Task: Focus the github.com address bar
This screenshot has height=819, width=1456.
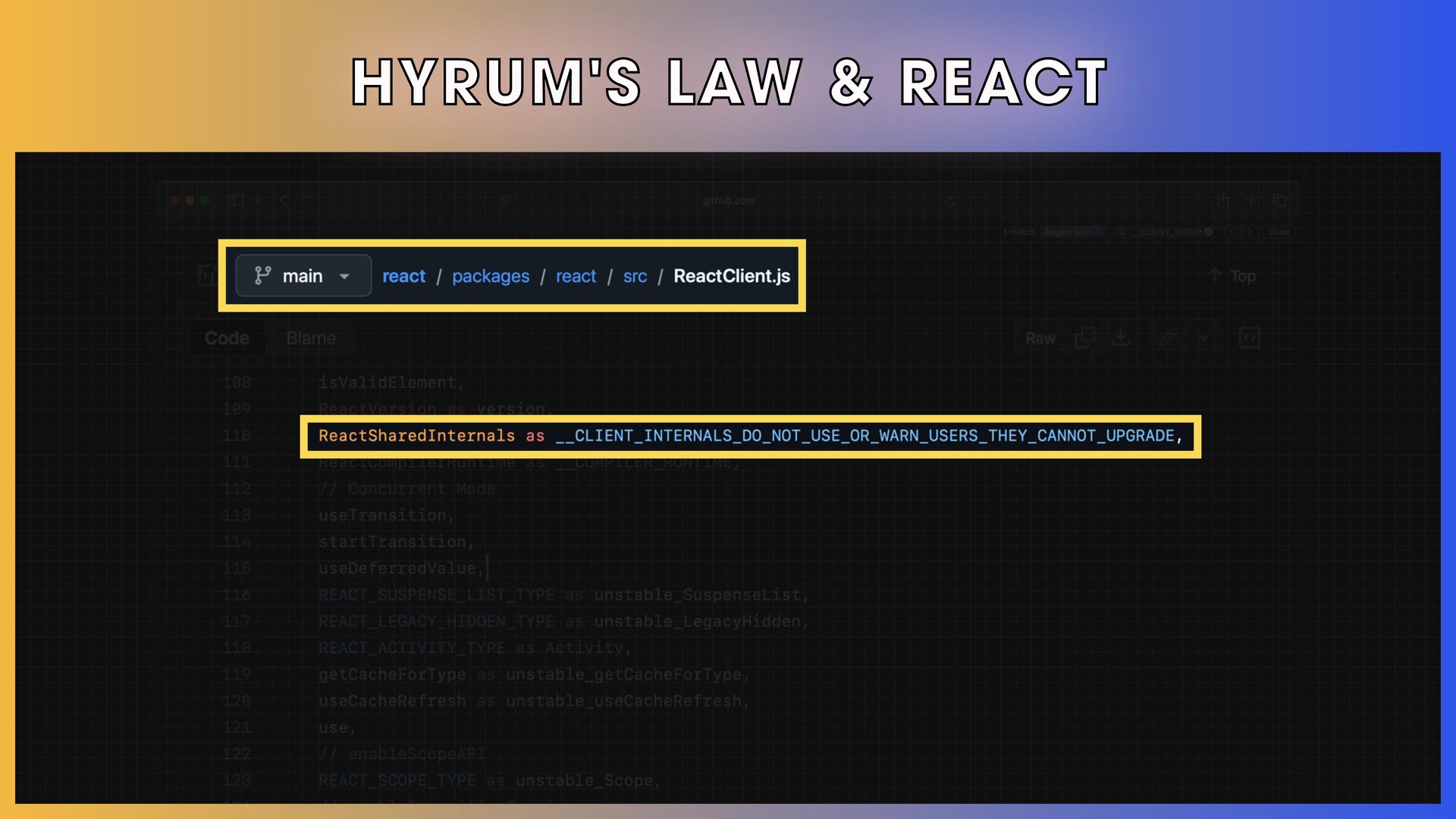Action: pos(728,201)
